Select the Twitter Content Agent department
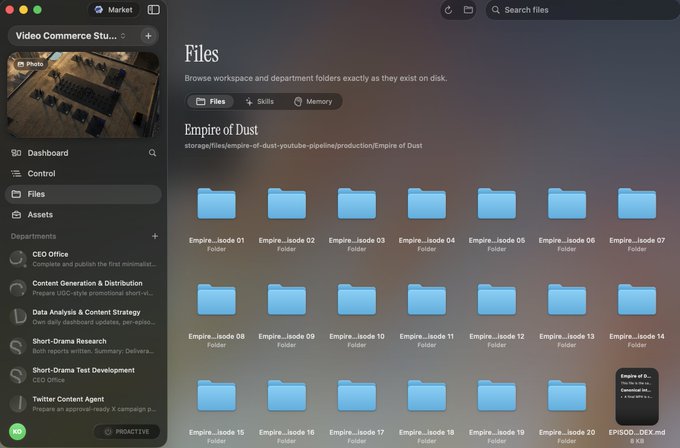The width and height of the screenshot is (680, 448). click(83, 404)
